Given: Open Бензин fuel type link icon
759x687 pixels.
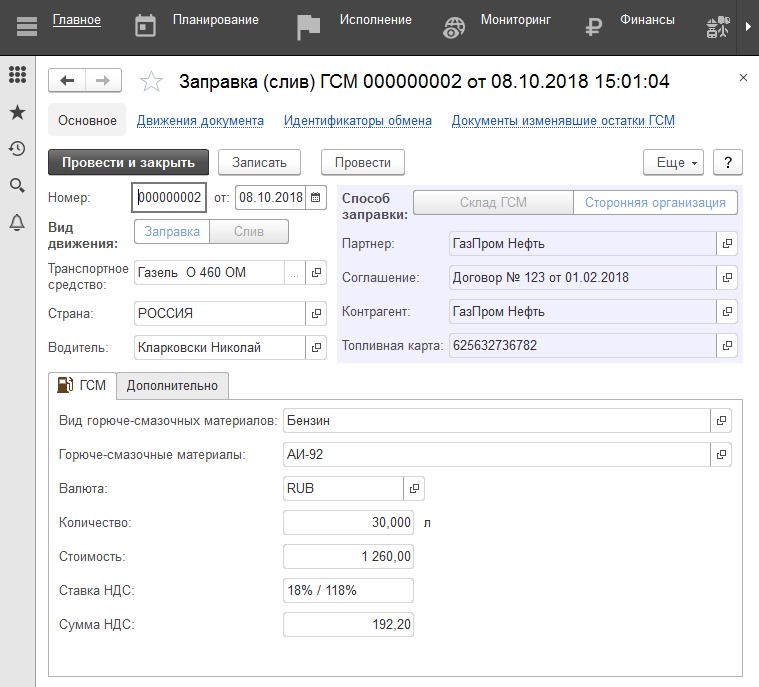Looking at the screenshot, I should point(721,421).
